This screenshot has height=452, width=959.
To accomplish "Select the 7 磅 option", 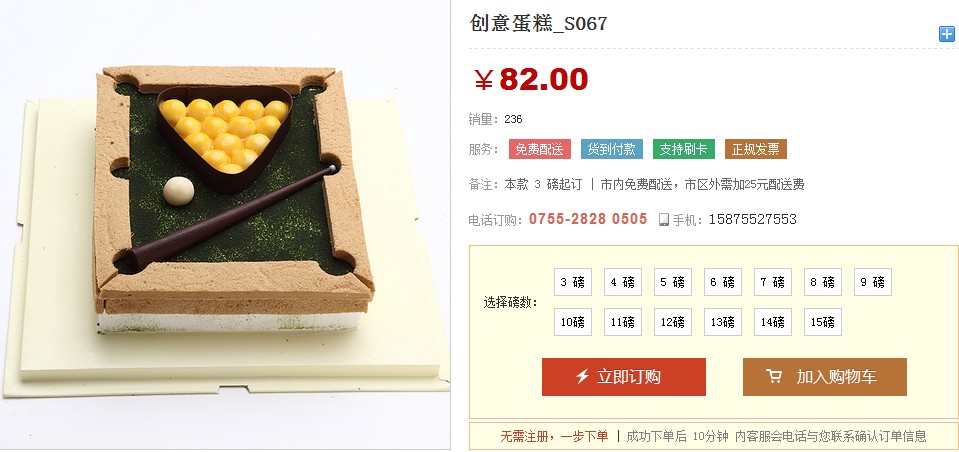I will pos(772,282).
